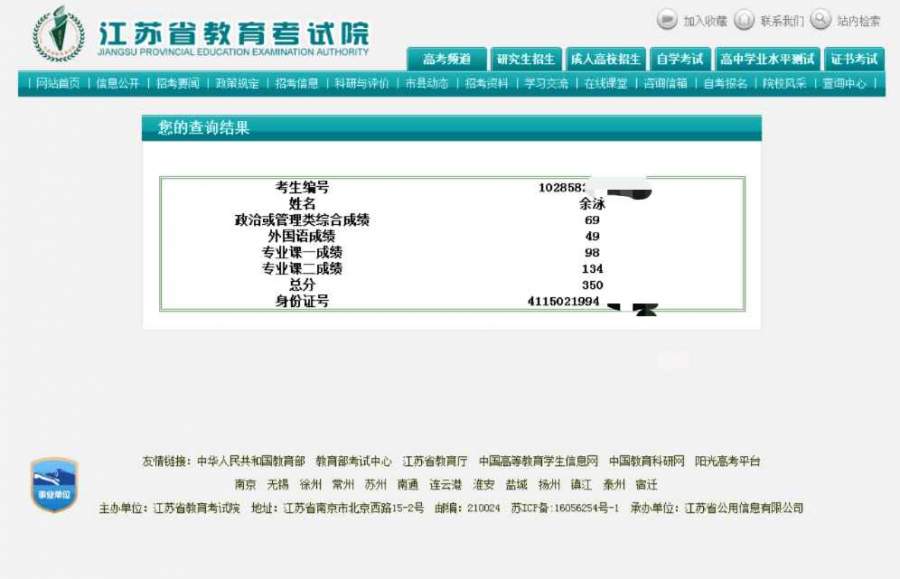Switch to the 成人高校招生 tab
This screenshot has width=900, height=579.
tap(606, 59)
